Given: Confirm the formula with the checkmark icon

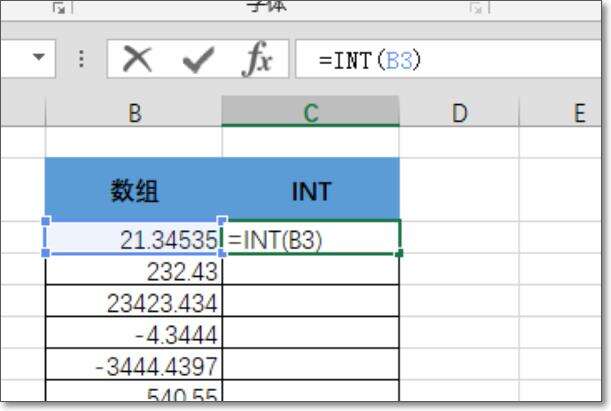Looking at the screenshot, I should [198, 60].
